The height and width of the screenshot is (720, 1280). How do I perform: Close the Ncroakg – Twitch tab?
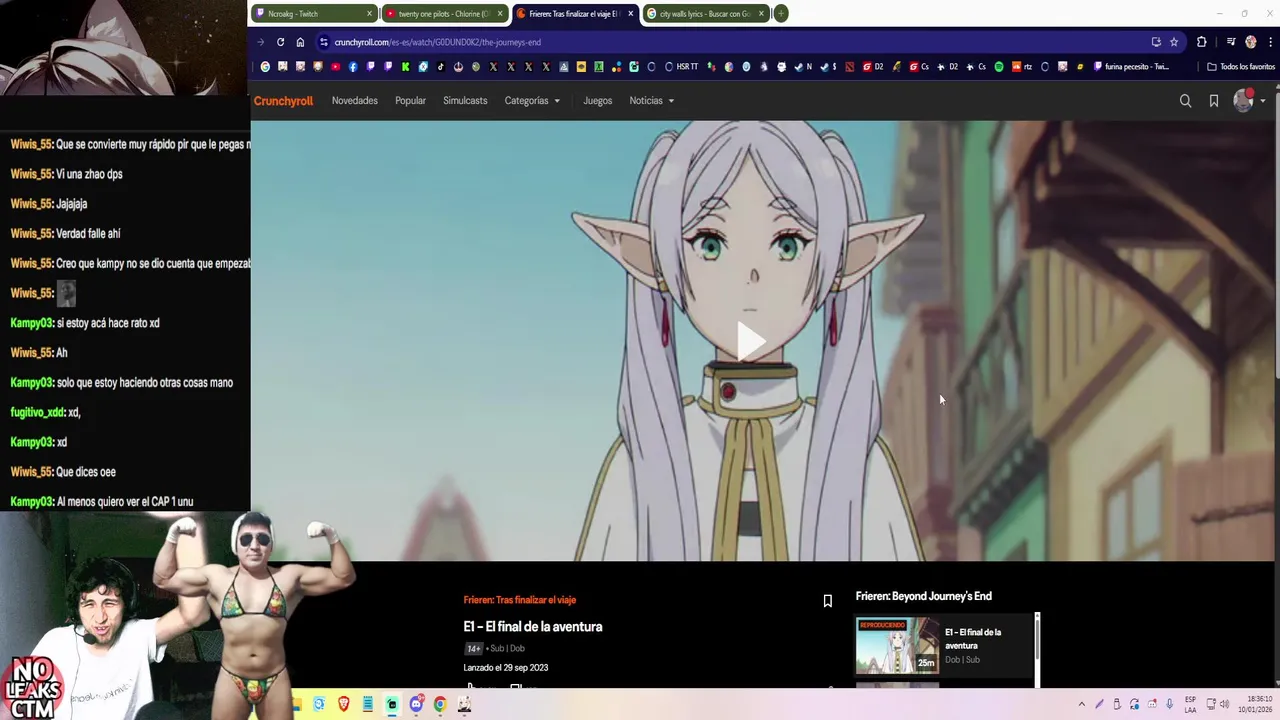369,14
